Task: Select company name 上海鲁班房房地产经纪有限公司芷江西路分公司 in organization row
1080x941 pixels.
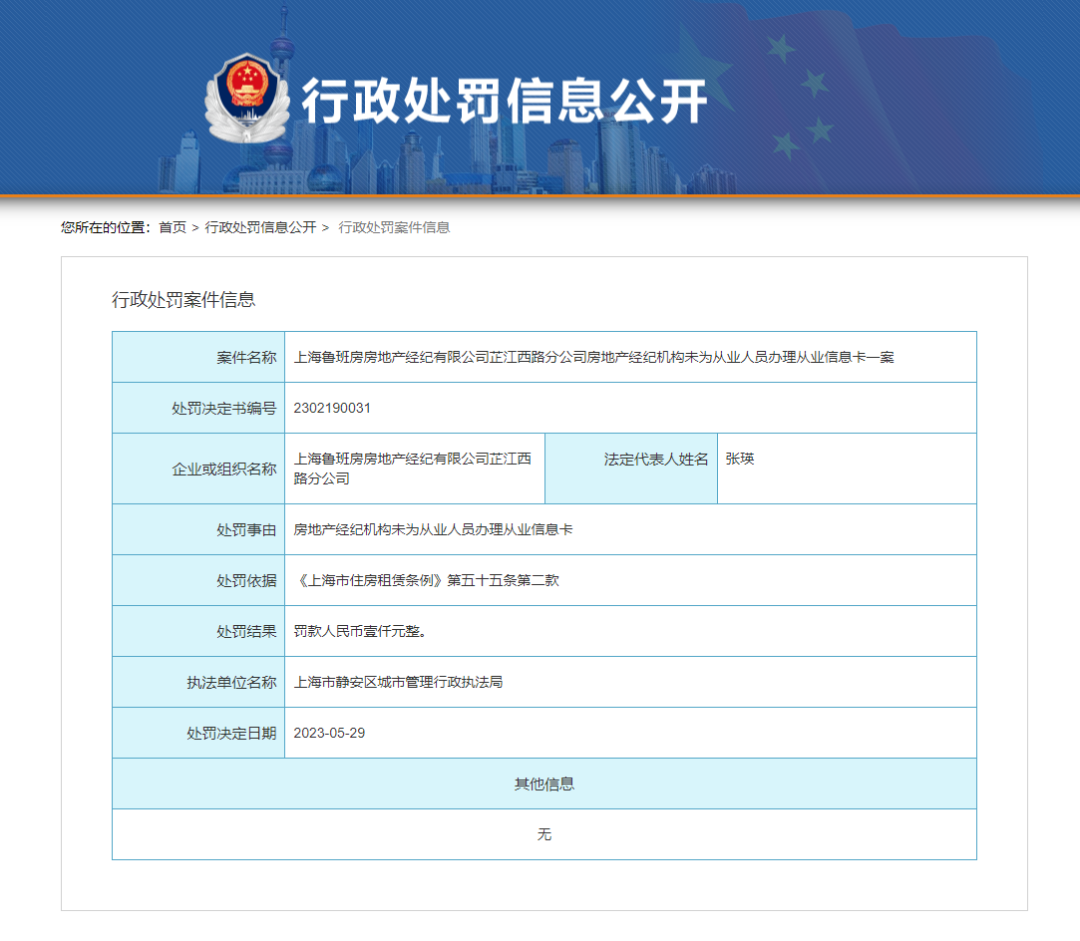Action: coord(413,468)
